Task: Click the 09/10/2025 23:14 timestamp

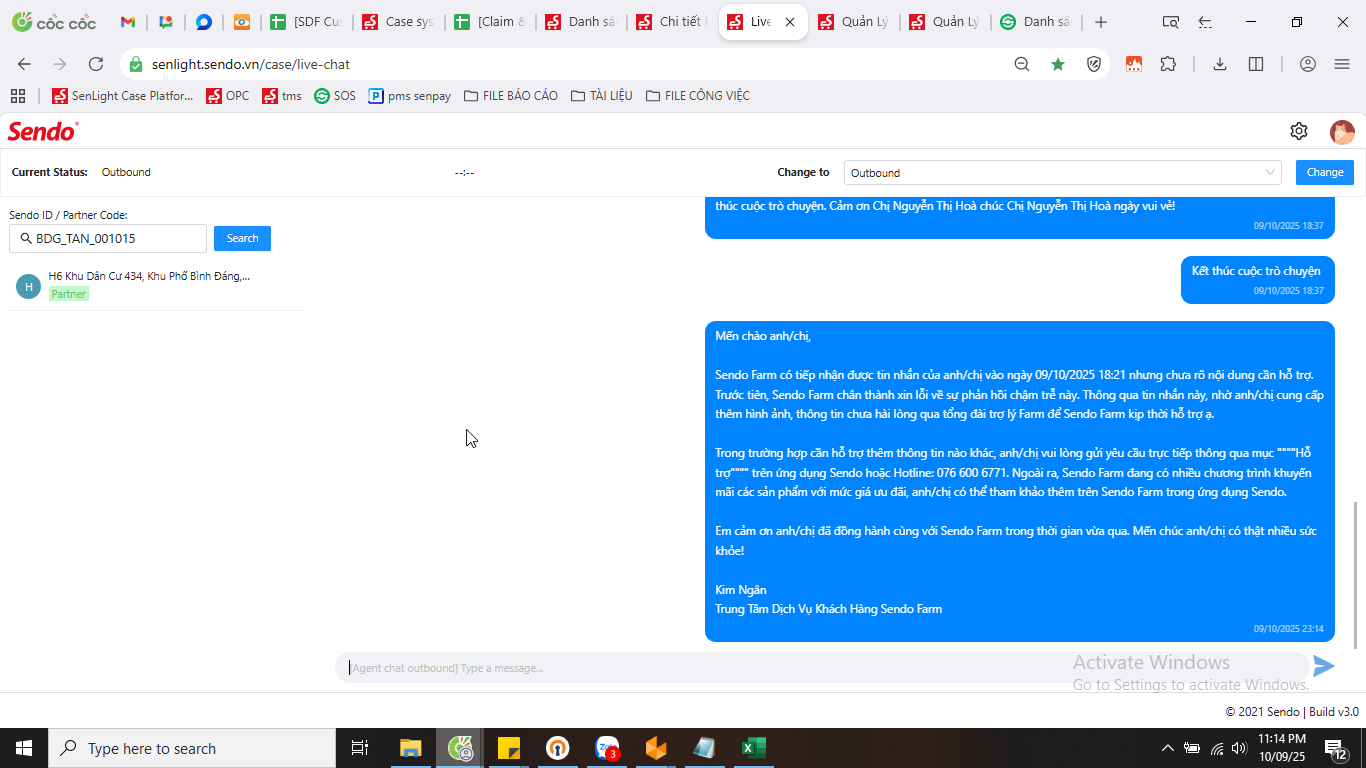Action: tap(1288, 629)
